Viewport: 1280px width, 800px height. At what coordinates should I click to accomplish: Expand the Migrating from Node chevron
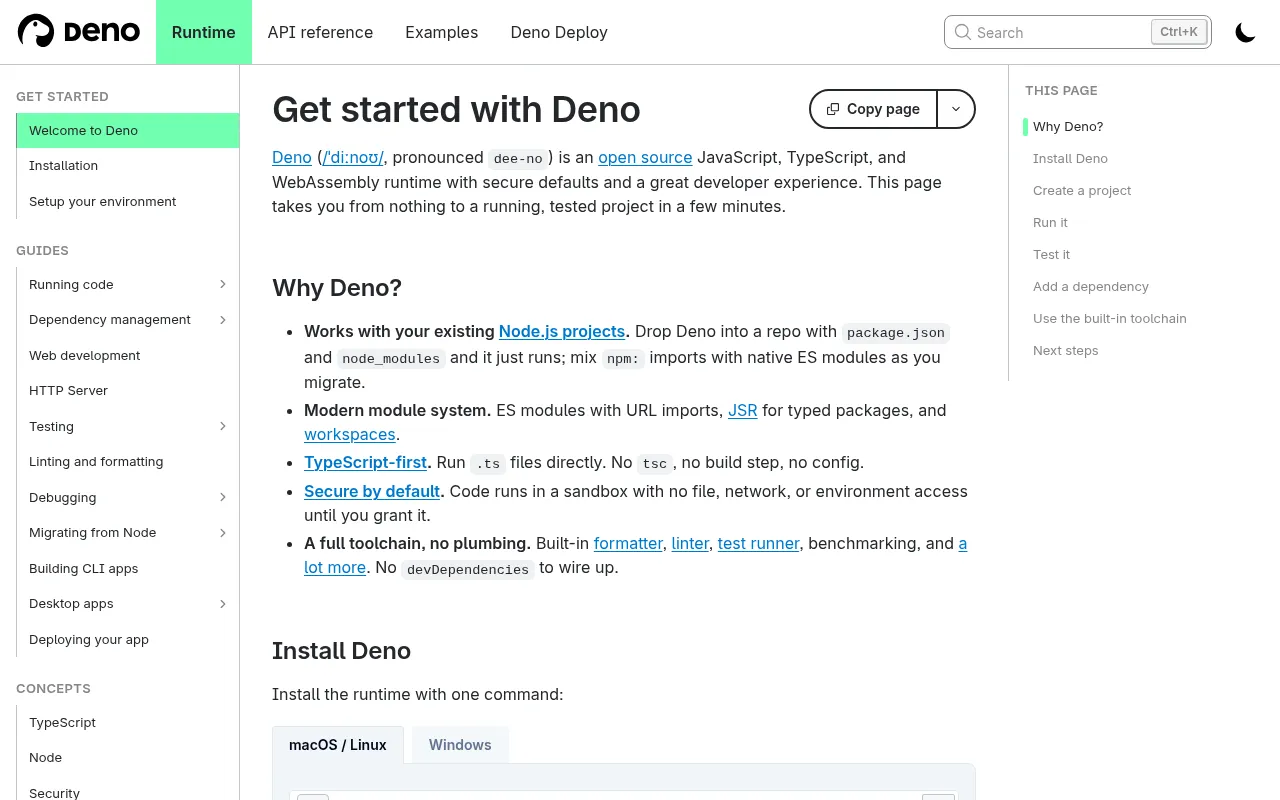click(223, 533)
